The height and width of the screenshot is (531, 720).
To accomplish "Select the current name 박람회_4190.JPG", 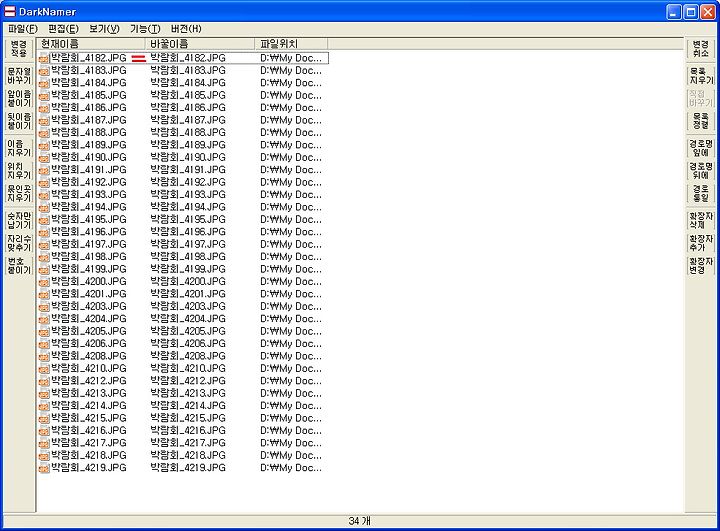I will (x=88, y=158).
